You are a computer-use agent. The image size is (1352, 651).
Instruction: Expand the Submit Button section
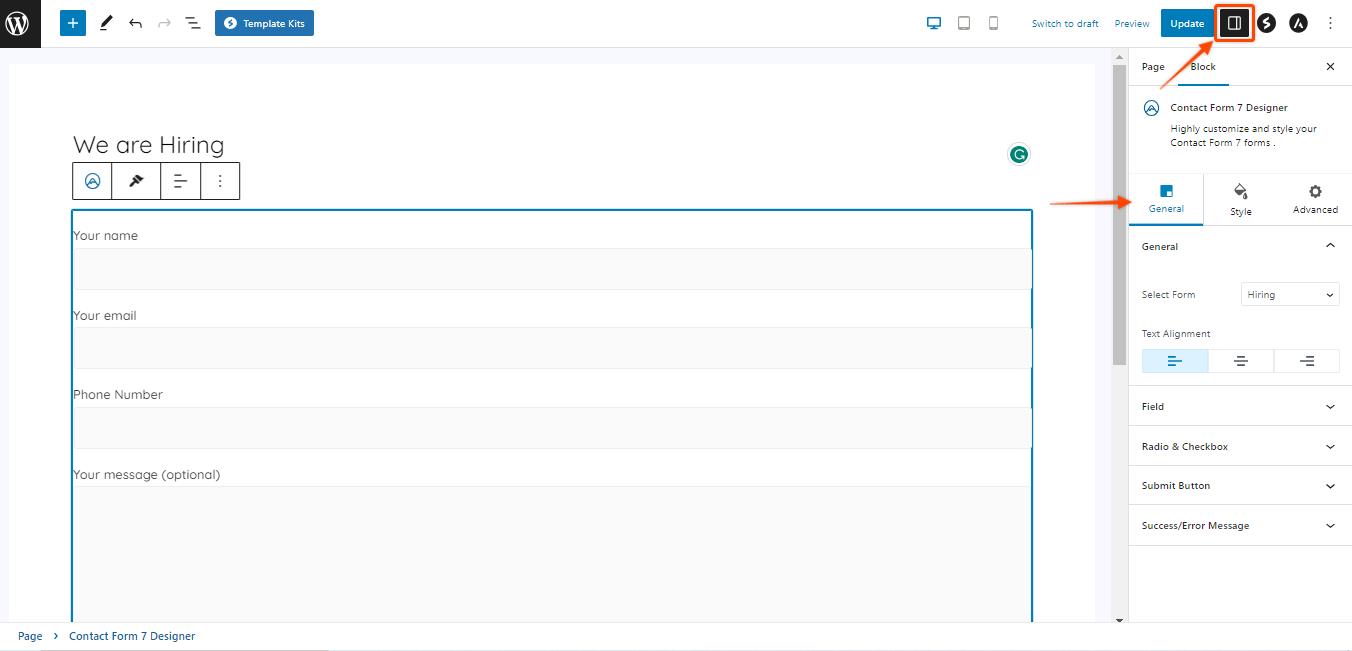[x=1240, y=486]
